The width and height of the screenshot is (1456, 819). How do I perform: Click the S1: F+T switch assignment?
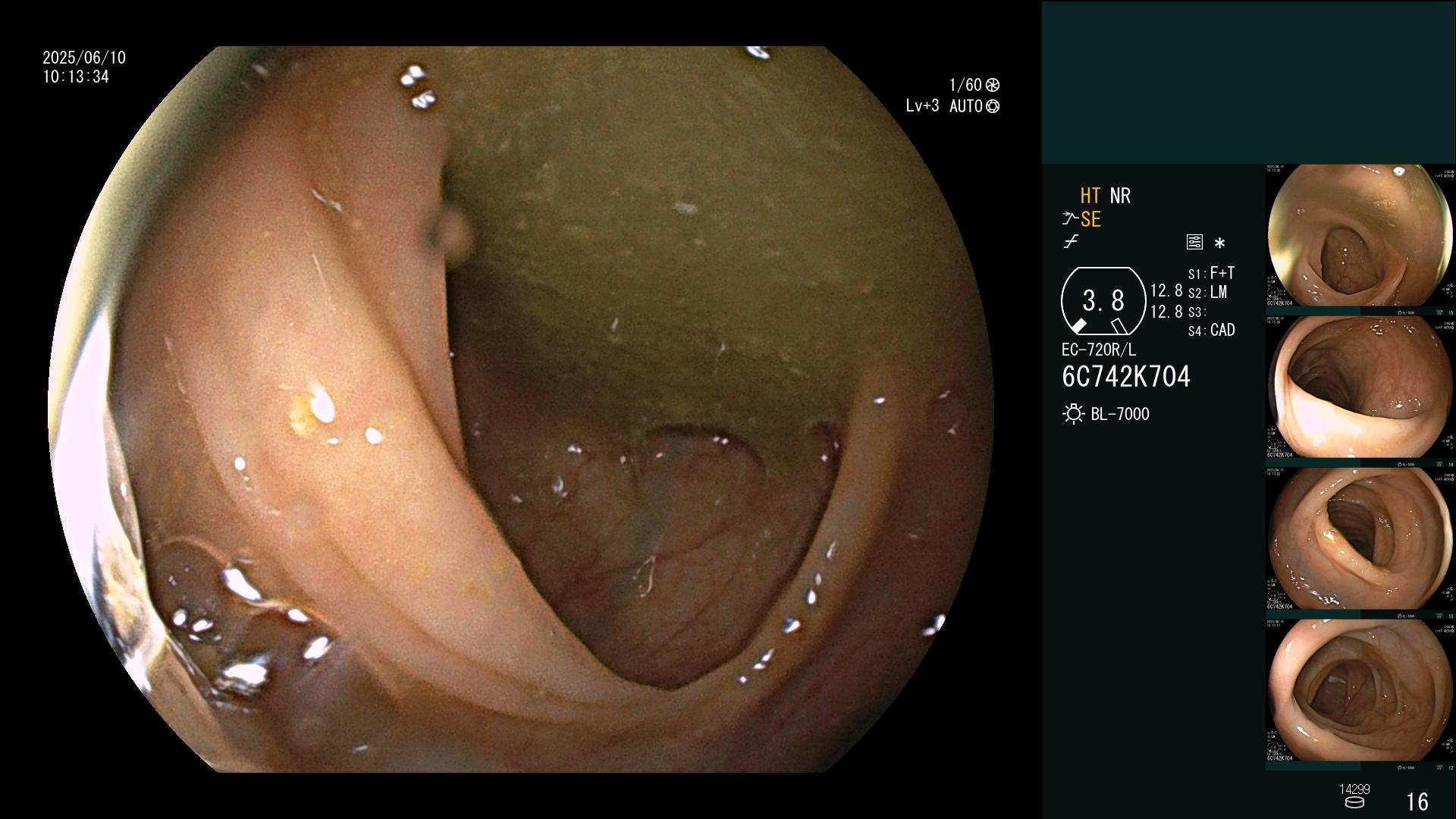pyautogui.click(x=1211, y=273)
